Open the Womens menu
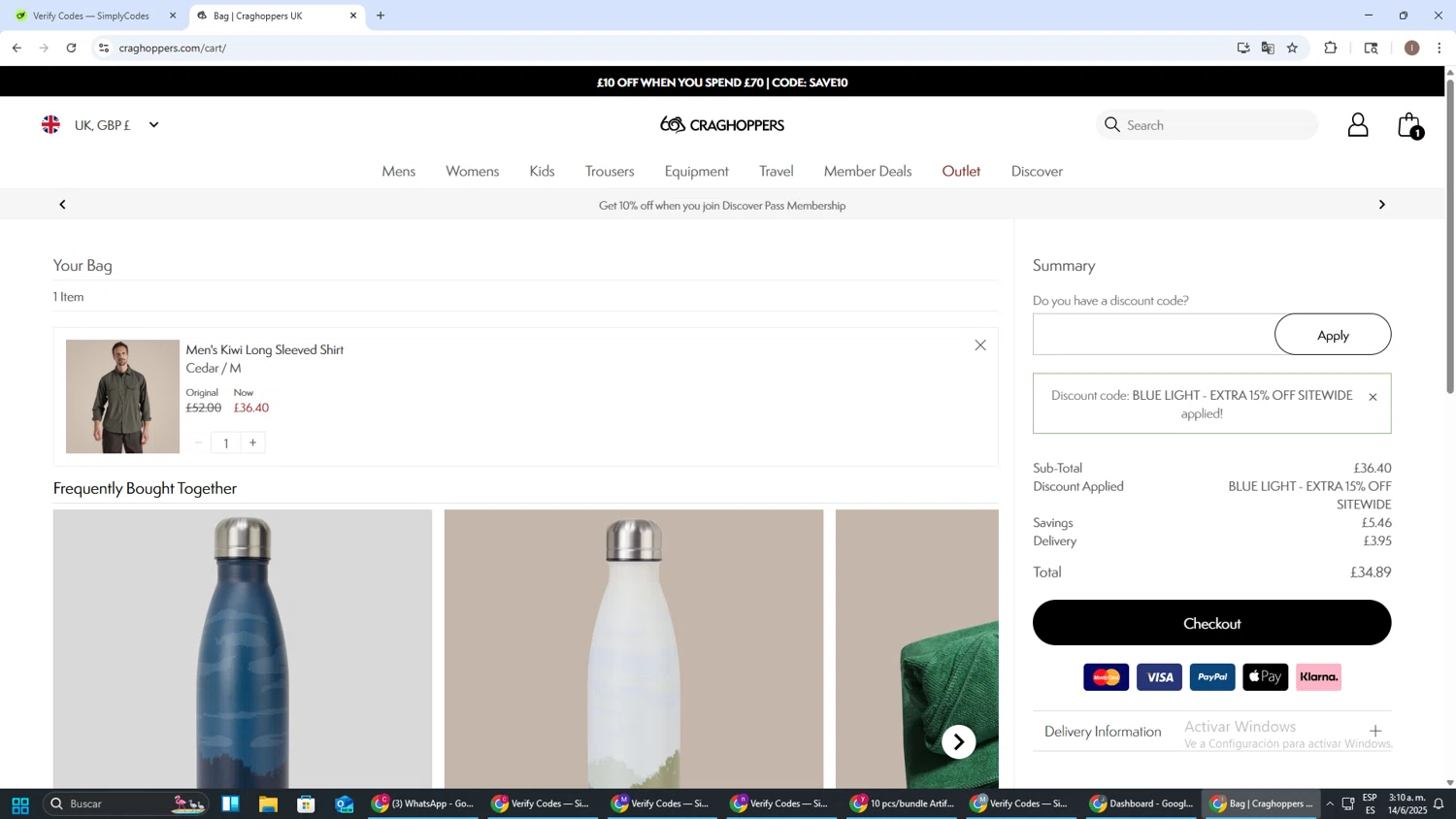 (473, 171)
